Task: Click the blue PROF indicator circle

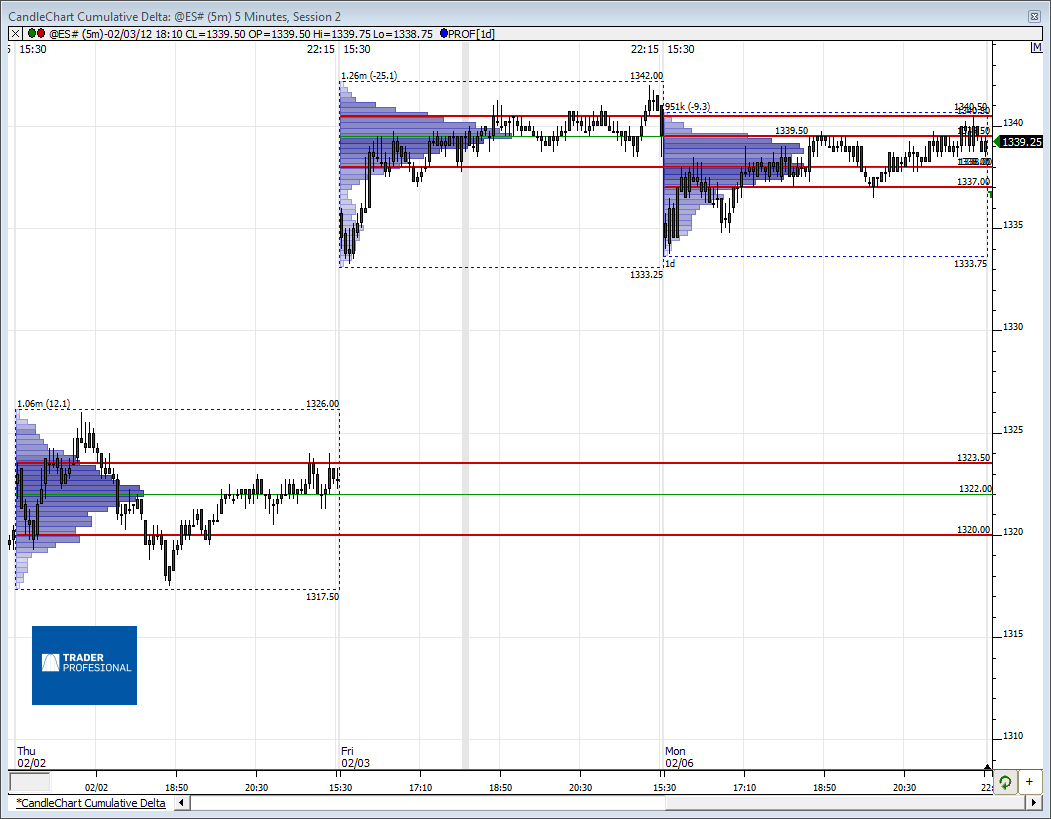Action: pos(444,34)
